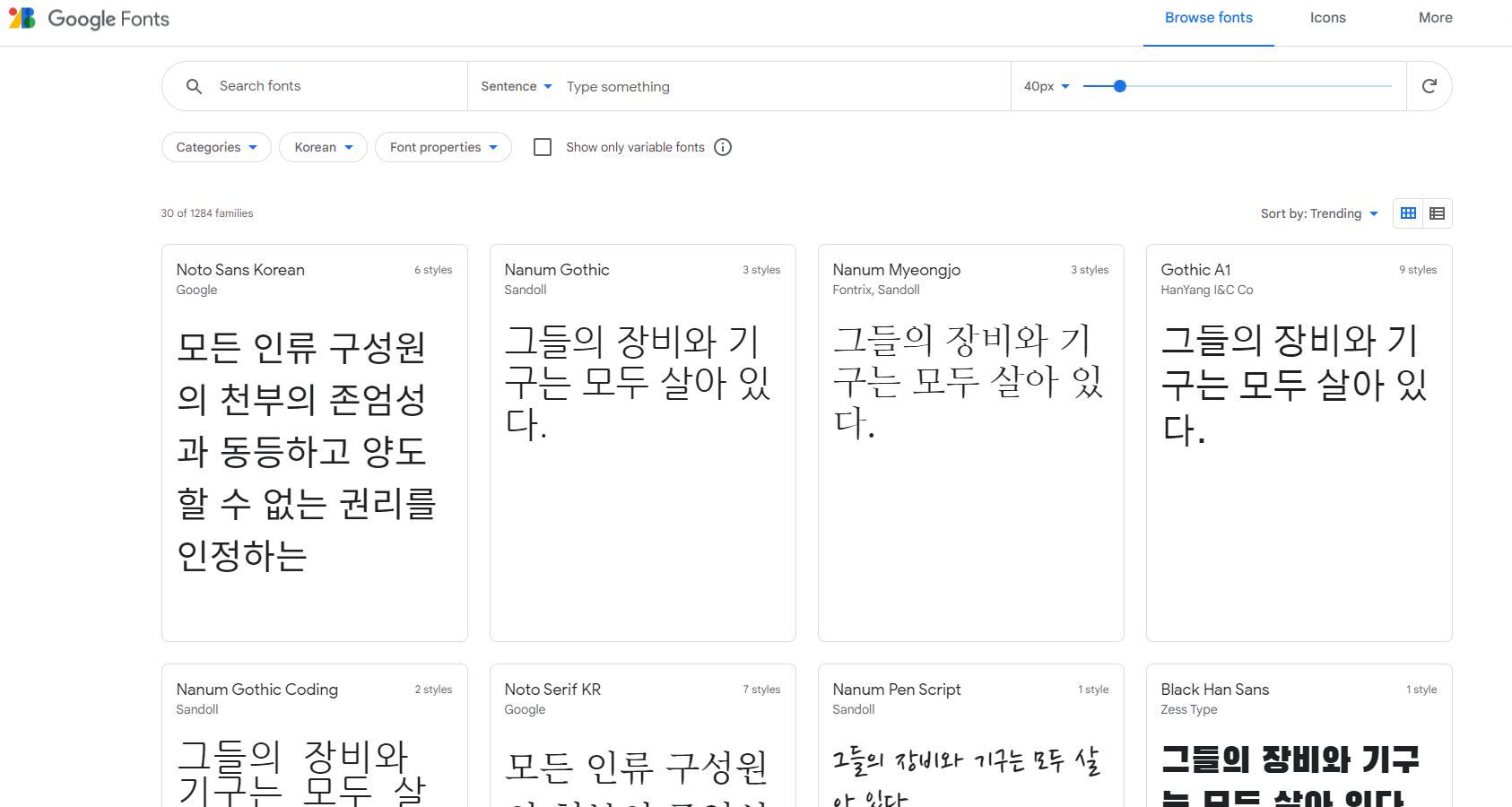Click the Type something preview field
Screen dimensions: 1512x807
point(783,86)
